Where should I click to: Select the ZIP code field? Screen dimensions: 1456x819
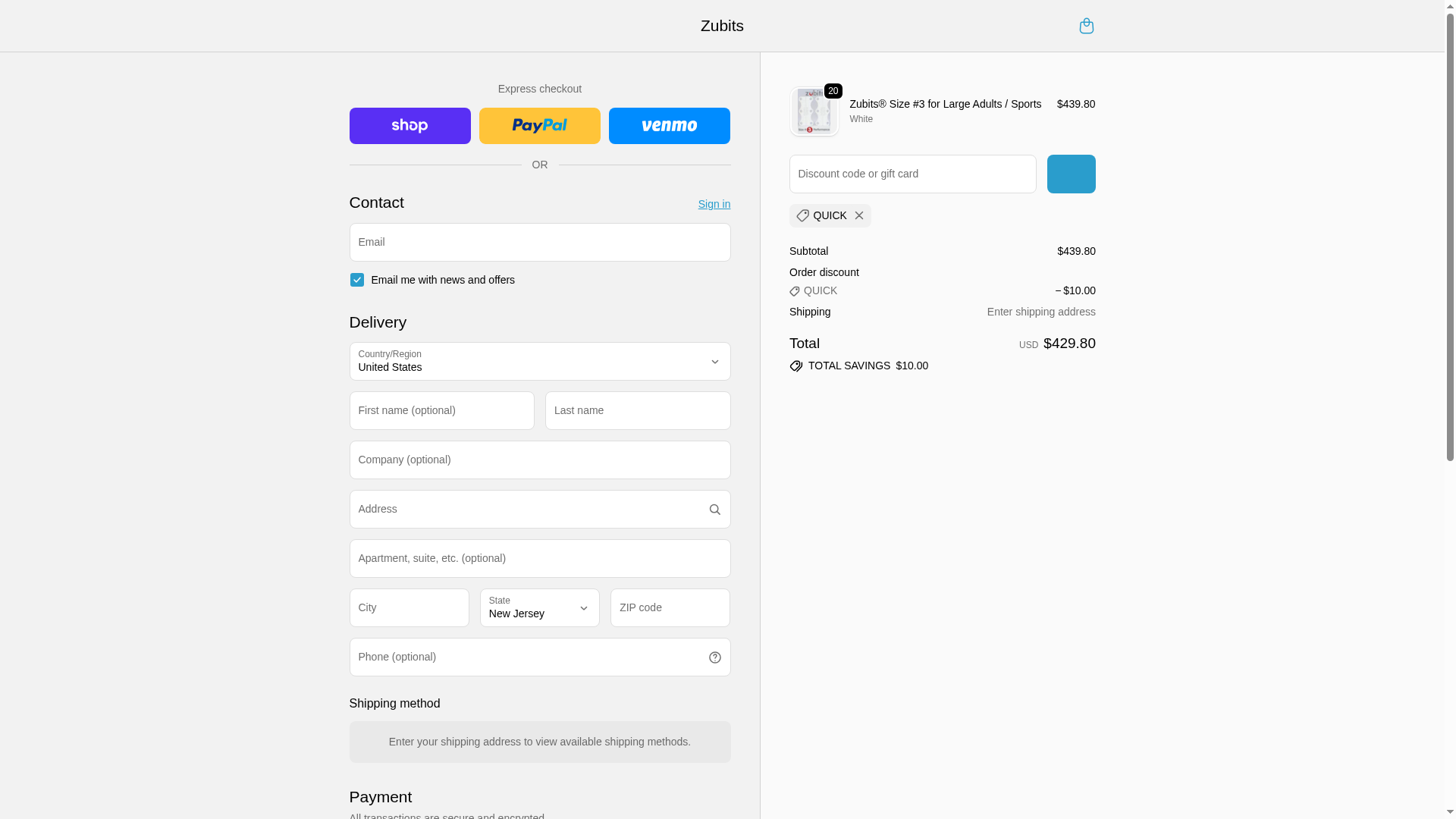tap(670, 608)
